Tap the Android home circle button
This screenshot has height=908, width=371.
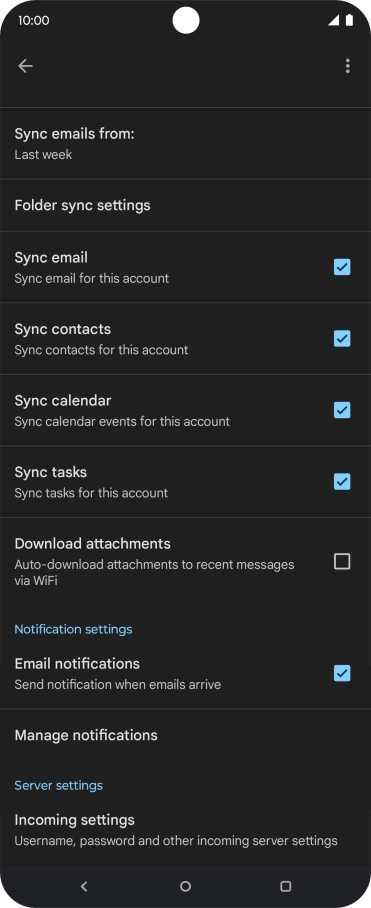tap(185, 886)
